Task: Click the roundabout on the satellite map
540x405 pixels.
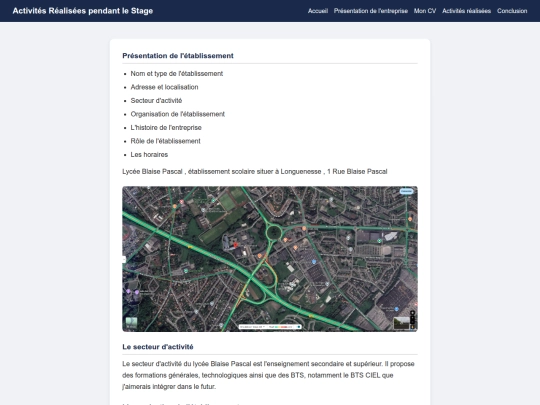Action: 274,232
